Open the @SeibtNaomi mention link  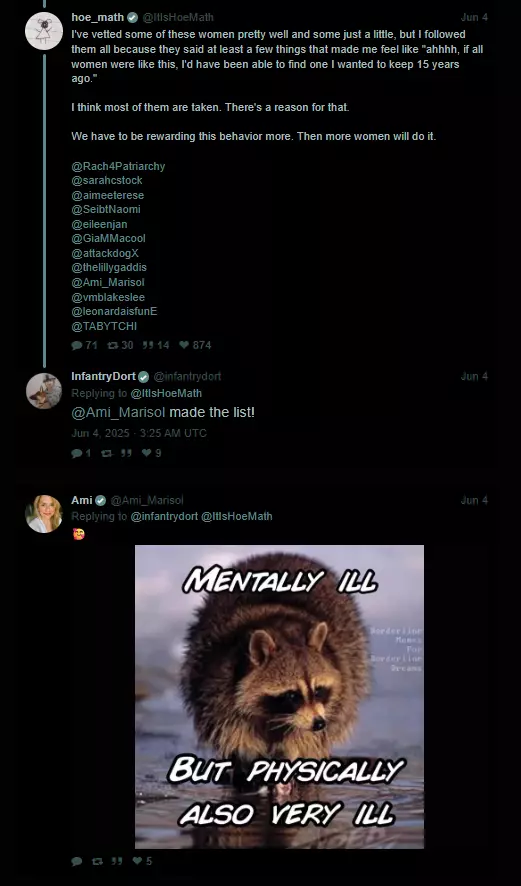pyautogui.click(x=106, y=210)
